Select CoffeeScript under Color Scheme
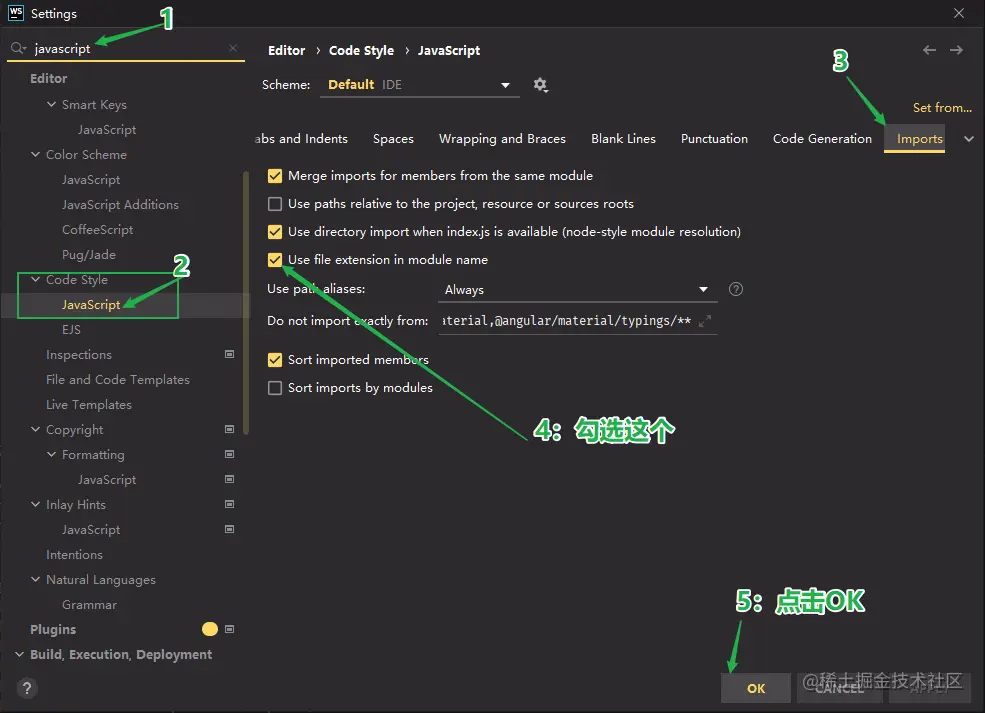This screenshot has width=985, height=713. 97,230
